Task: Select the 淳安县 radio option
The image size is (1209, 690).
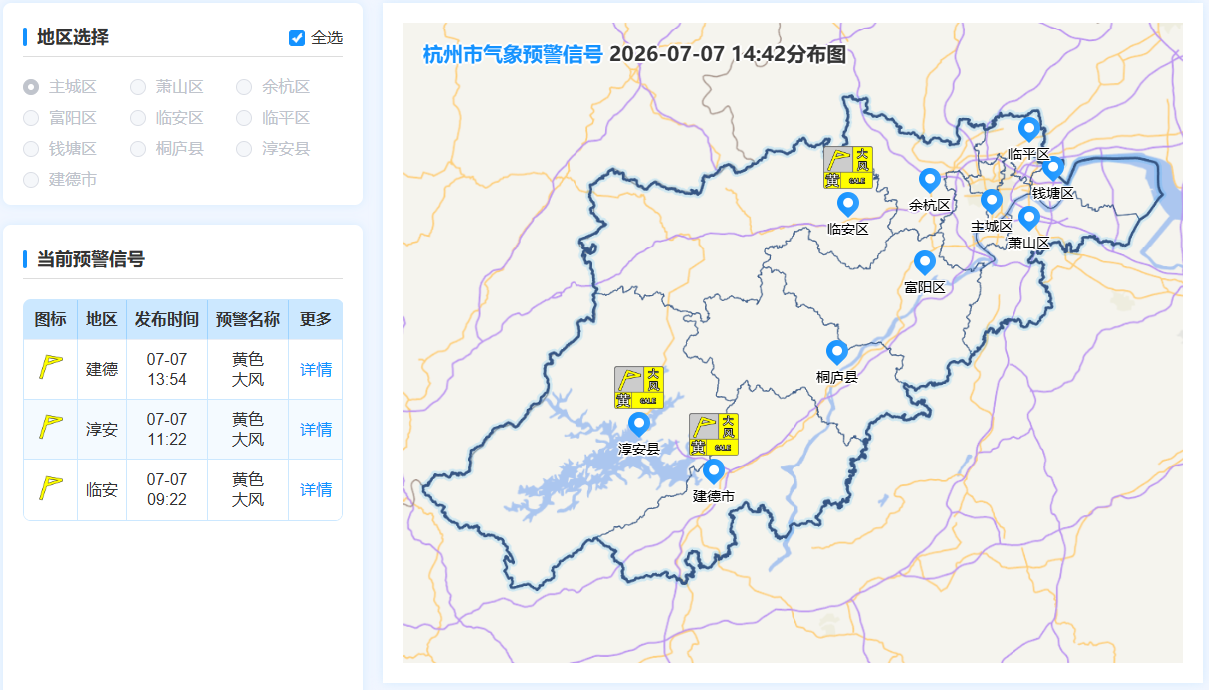Action: point(244,149)
